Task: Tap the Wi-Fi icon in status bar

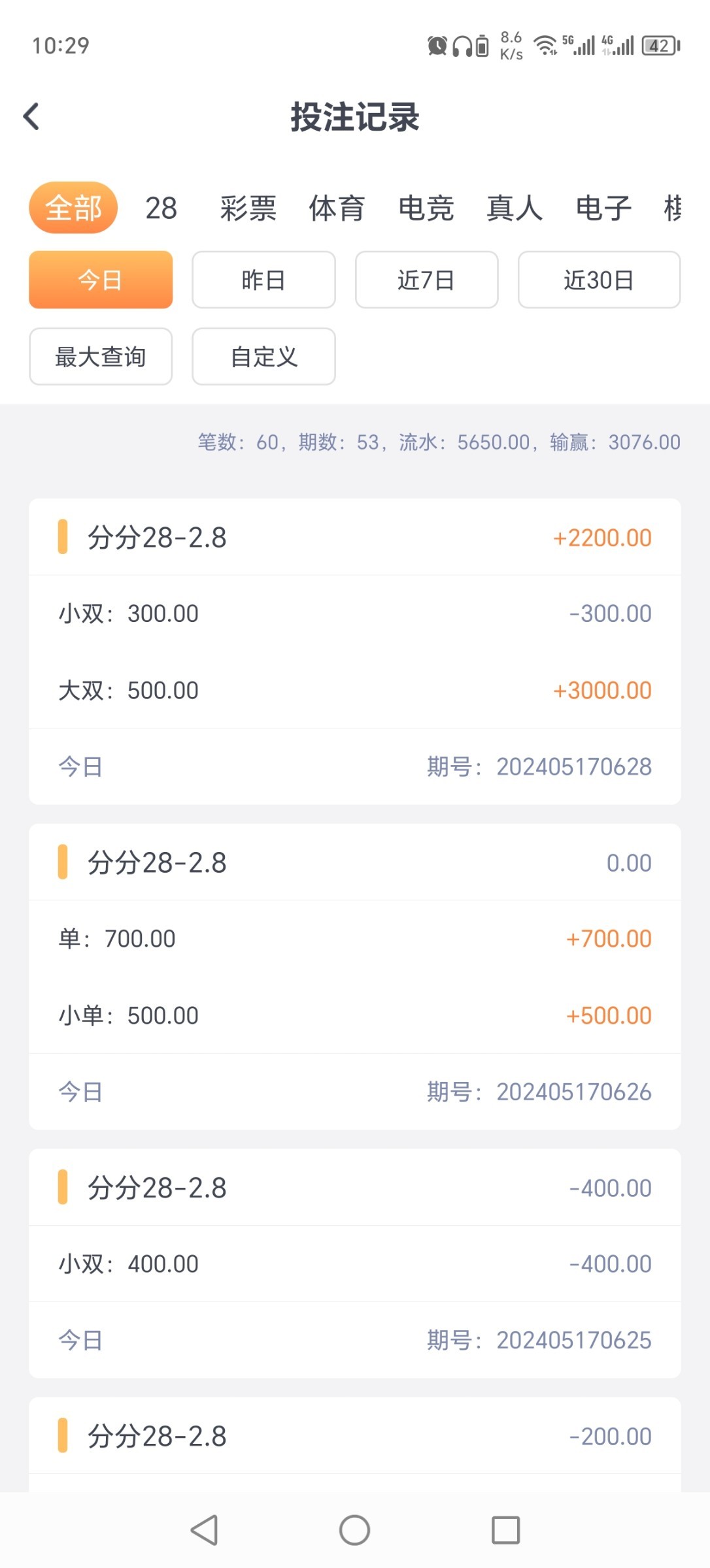Action: [545, 46]
